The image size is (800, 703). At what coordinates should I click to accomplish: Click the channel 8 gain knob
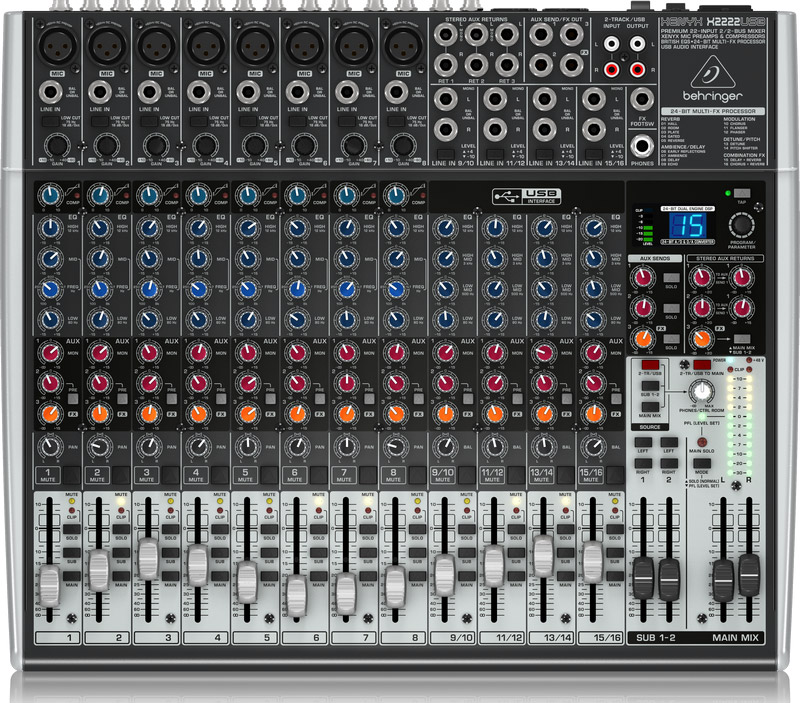[x=403, y=146]
